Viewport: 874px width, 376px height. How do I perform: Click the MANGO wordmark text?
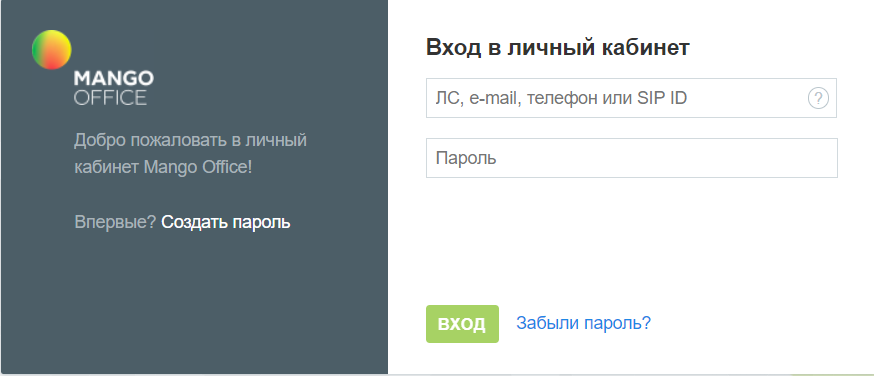[x=113, y=78]
